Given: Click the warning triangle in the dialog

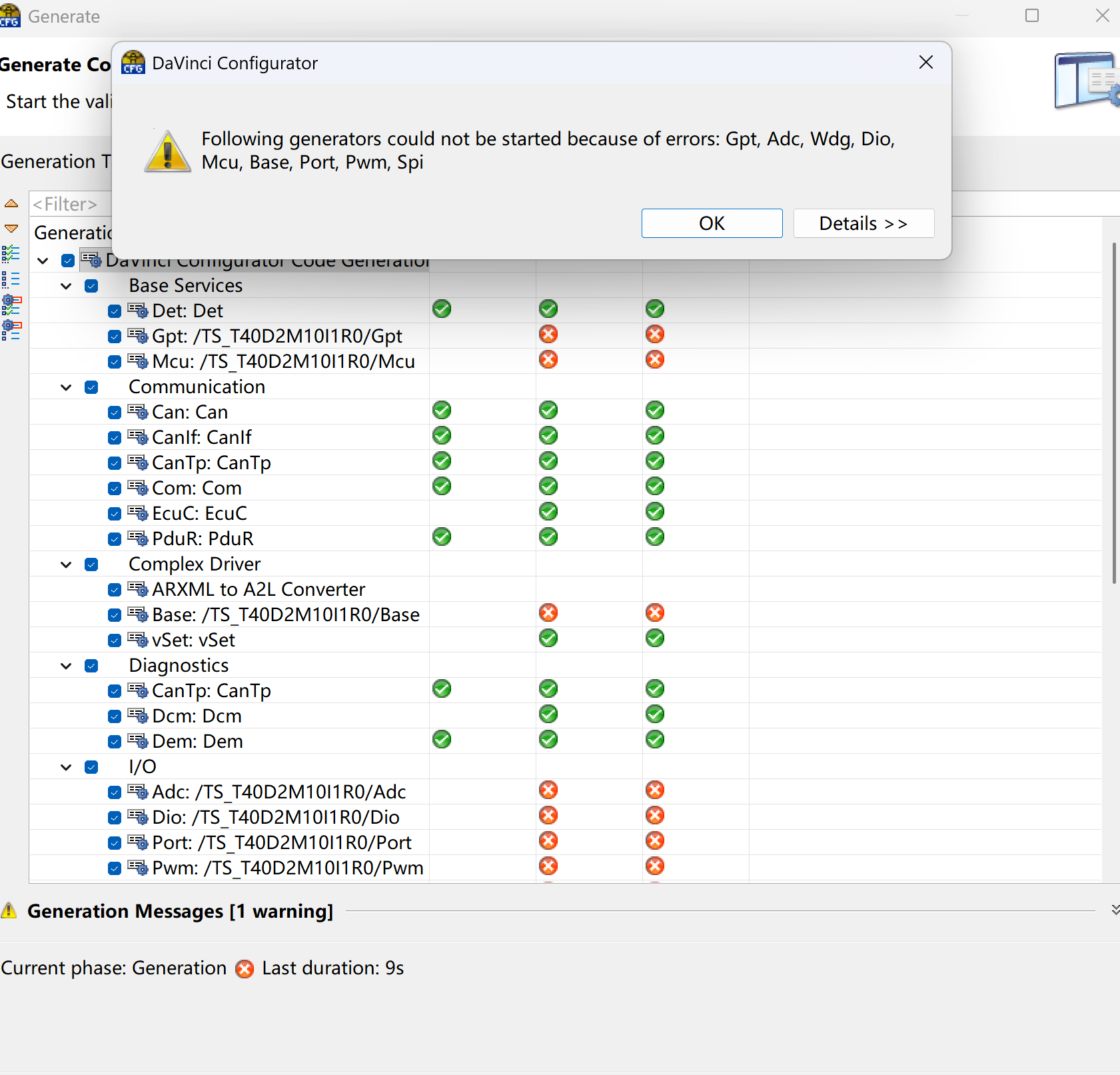Looking at the screenshot, I should point(168,151).
